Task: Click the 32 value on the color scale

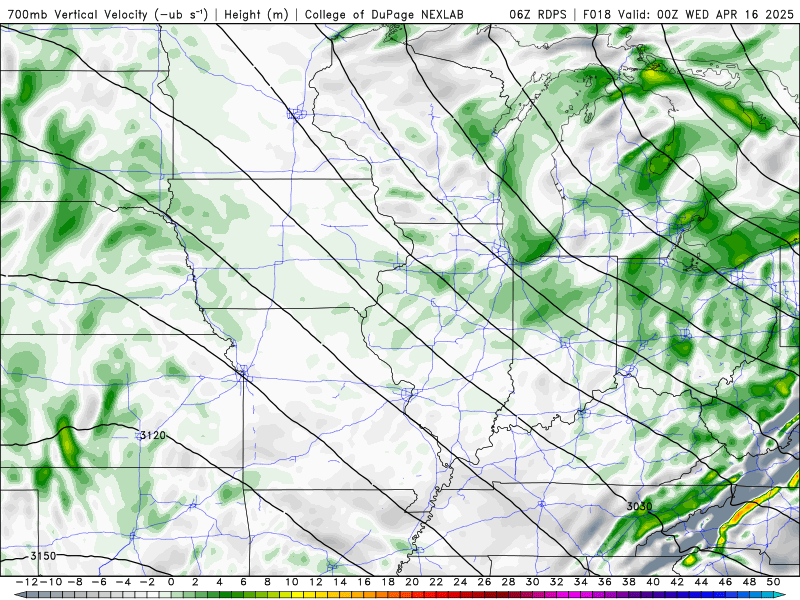Action: 557,582
